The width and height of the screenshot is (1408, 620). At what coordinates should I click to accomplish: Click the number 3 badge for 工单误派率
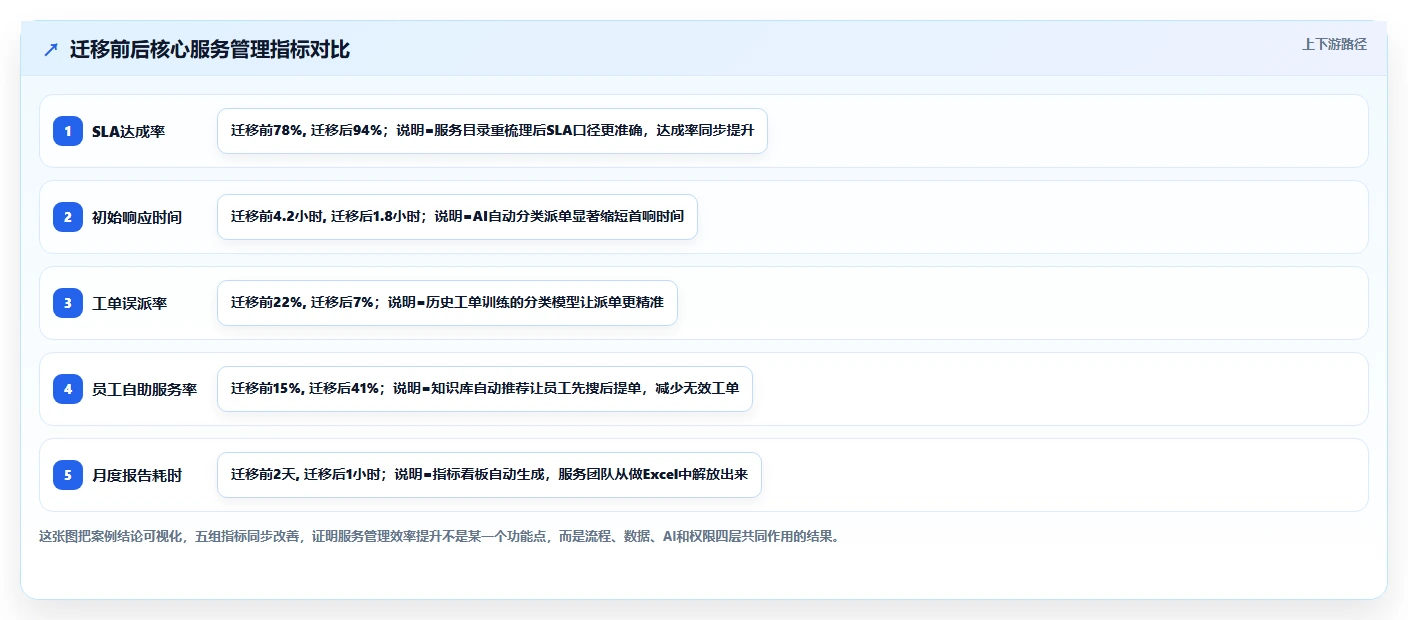(68, 303)
